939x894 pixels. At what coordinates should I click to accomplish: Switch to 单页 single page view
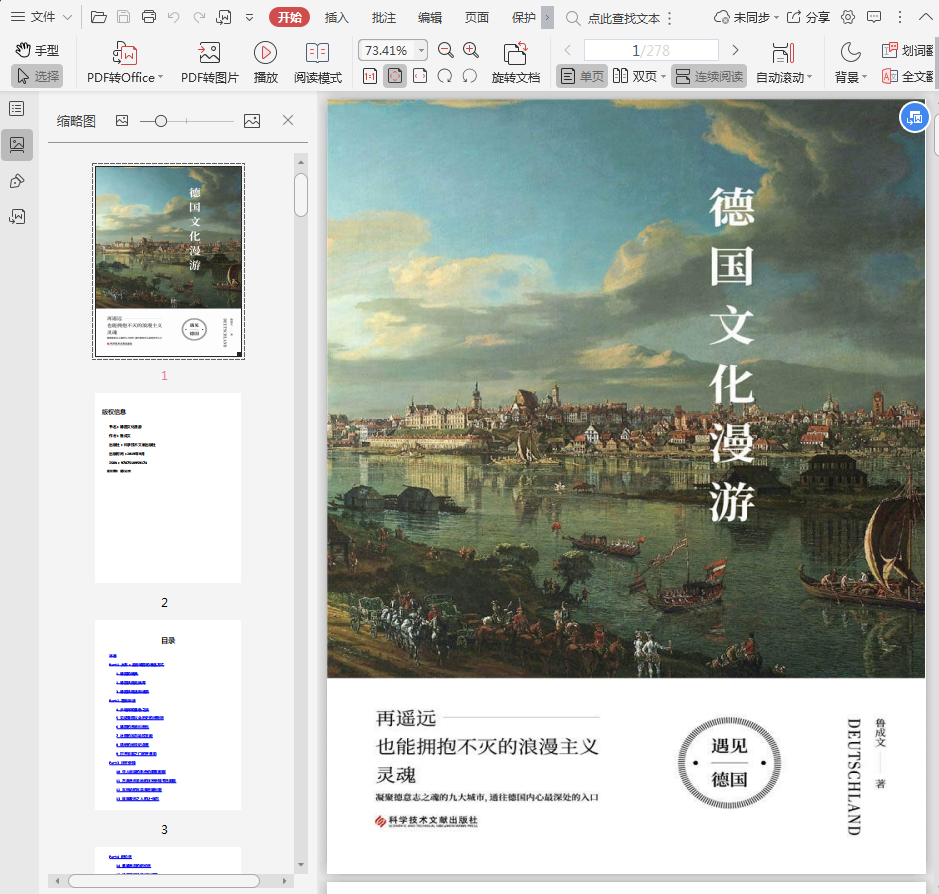point(582,76)
